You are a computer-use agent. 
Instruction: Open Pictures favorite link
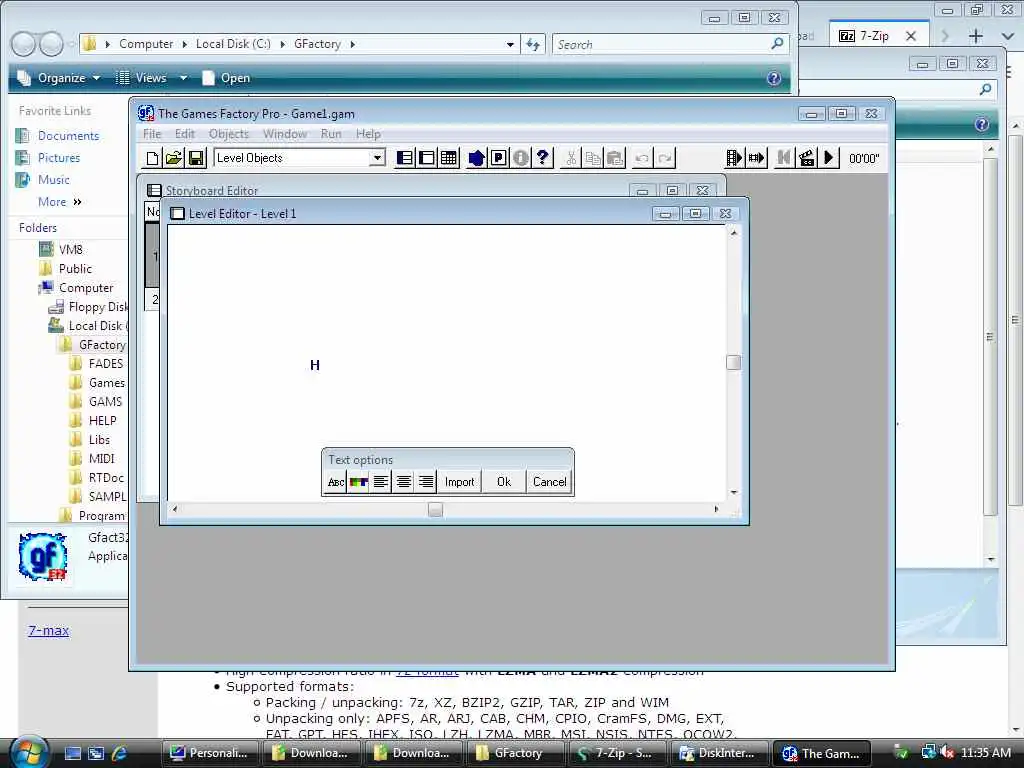(59, 158)
